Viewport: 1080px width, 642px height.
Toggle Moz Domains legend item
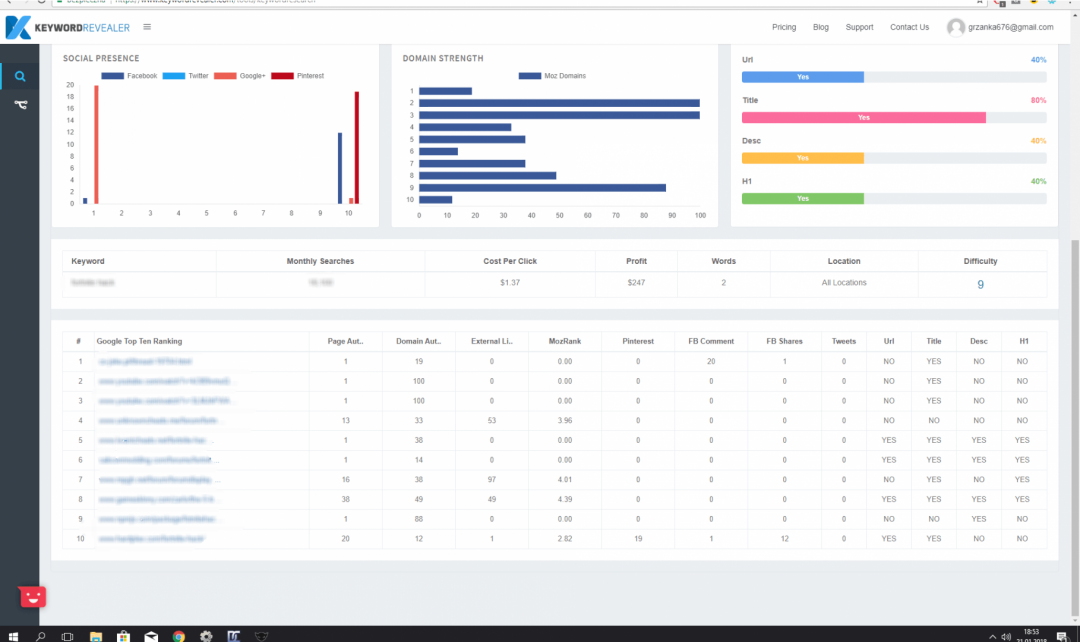pos(553,76)
